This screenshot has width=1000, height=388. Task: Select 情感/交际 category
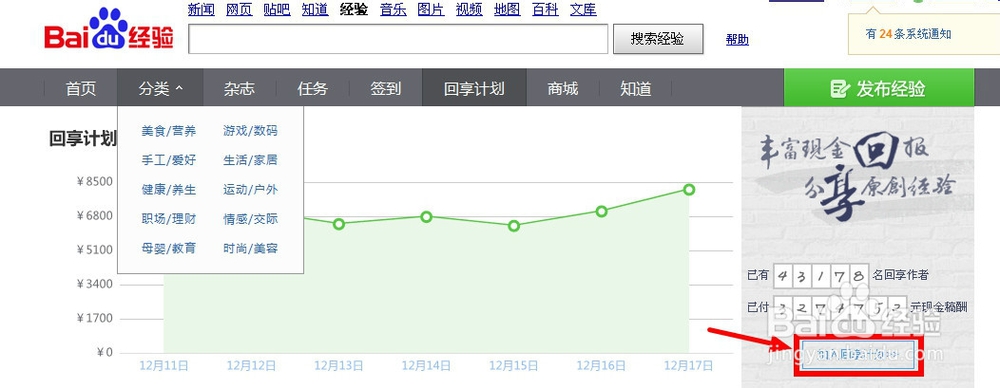pyautogui.click(x=251, y=220)
